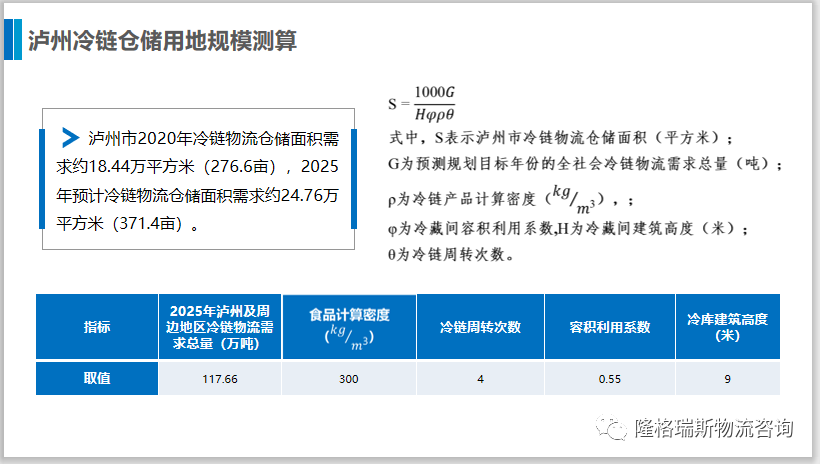Click table value 300
Screen dimensions: 820x464
349,378
